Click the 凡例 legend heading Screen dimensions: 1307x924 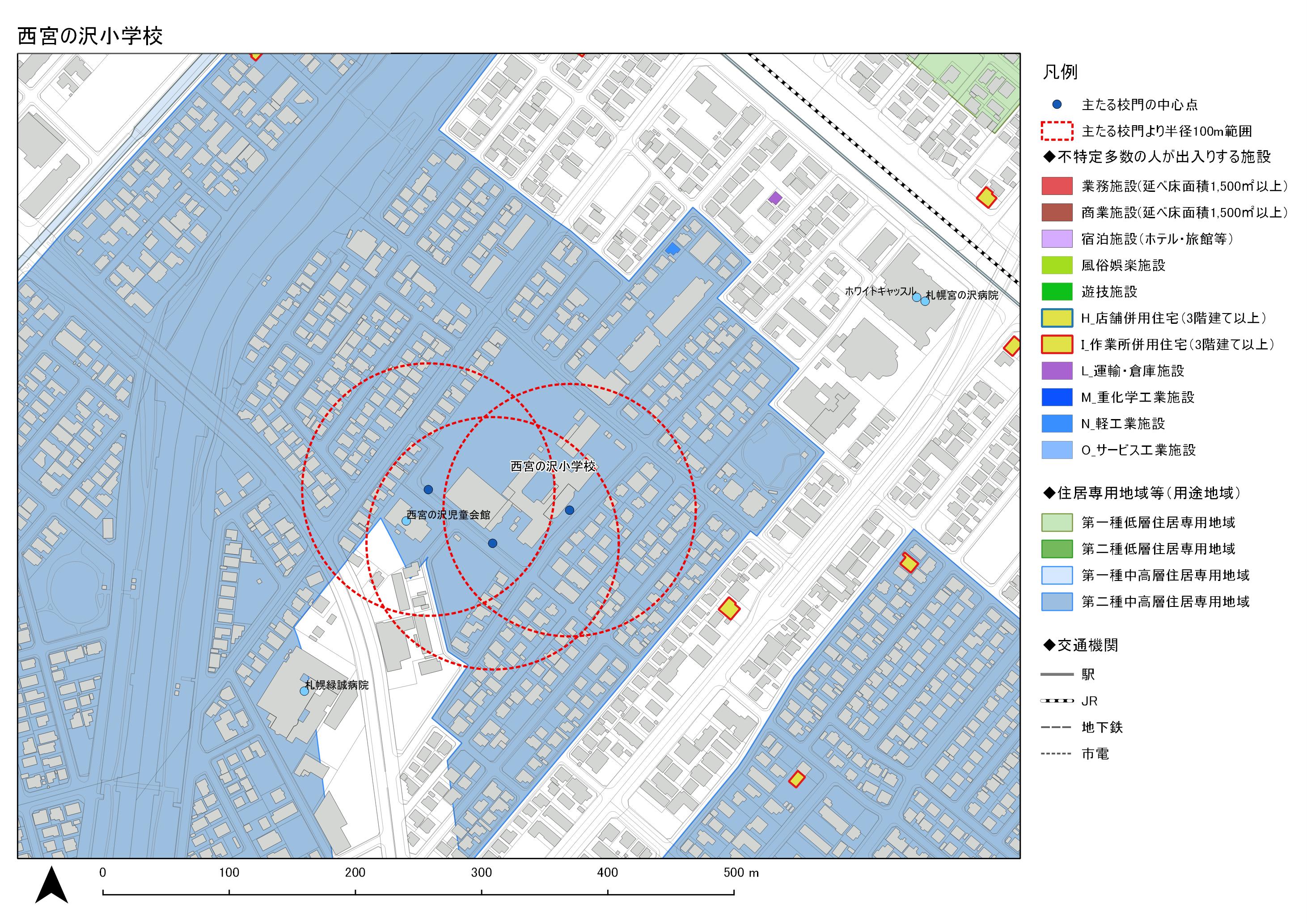pyautogui.click(x=1060, y=72)
